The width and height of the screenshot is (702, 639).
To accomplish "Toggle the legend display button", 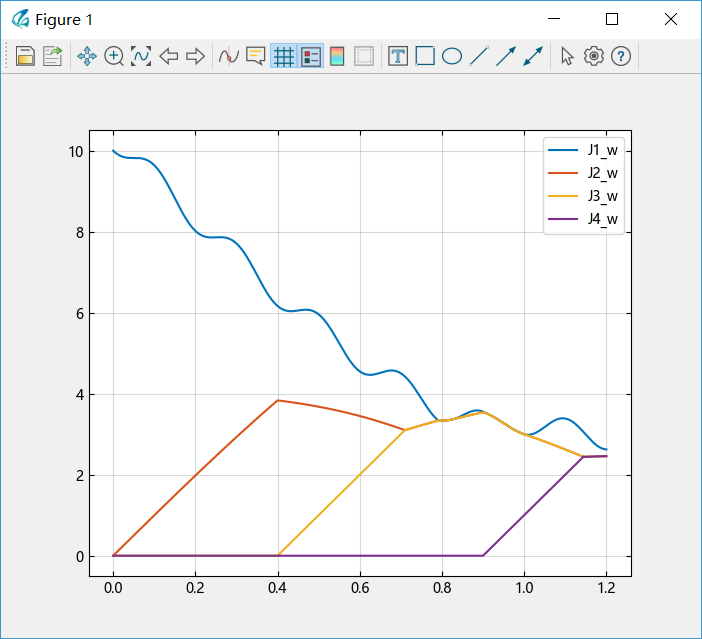I will 311,56.
